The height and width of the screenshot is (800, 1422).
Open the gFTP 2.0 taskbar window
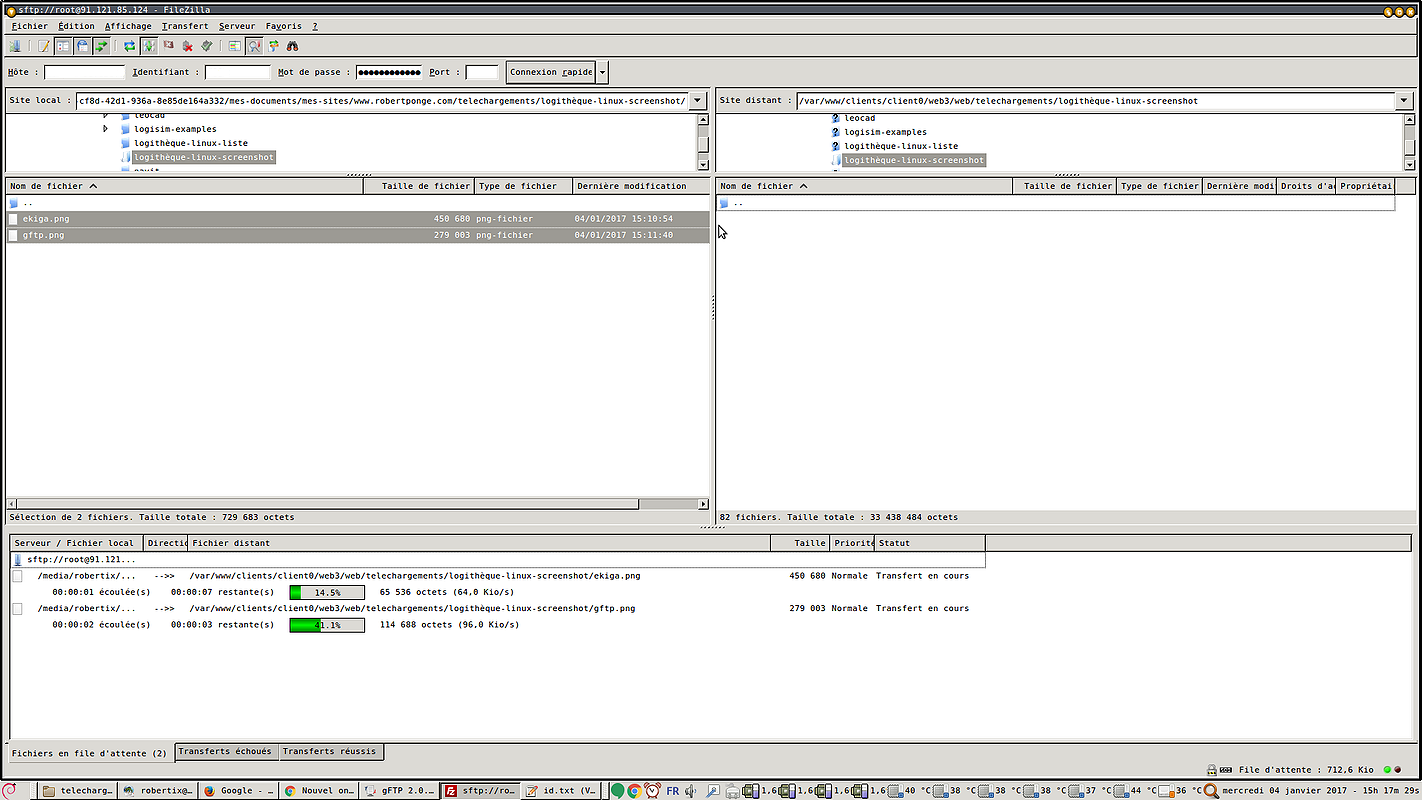pyautogui.click(x=399, y=790)
